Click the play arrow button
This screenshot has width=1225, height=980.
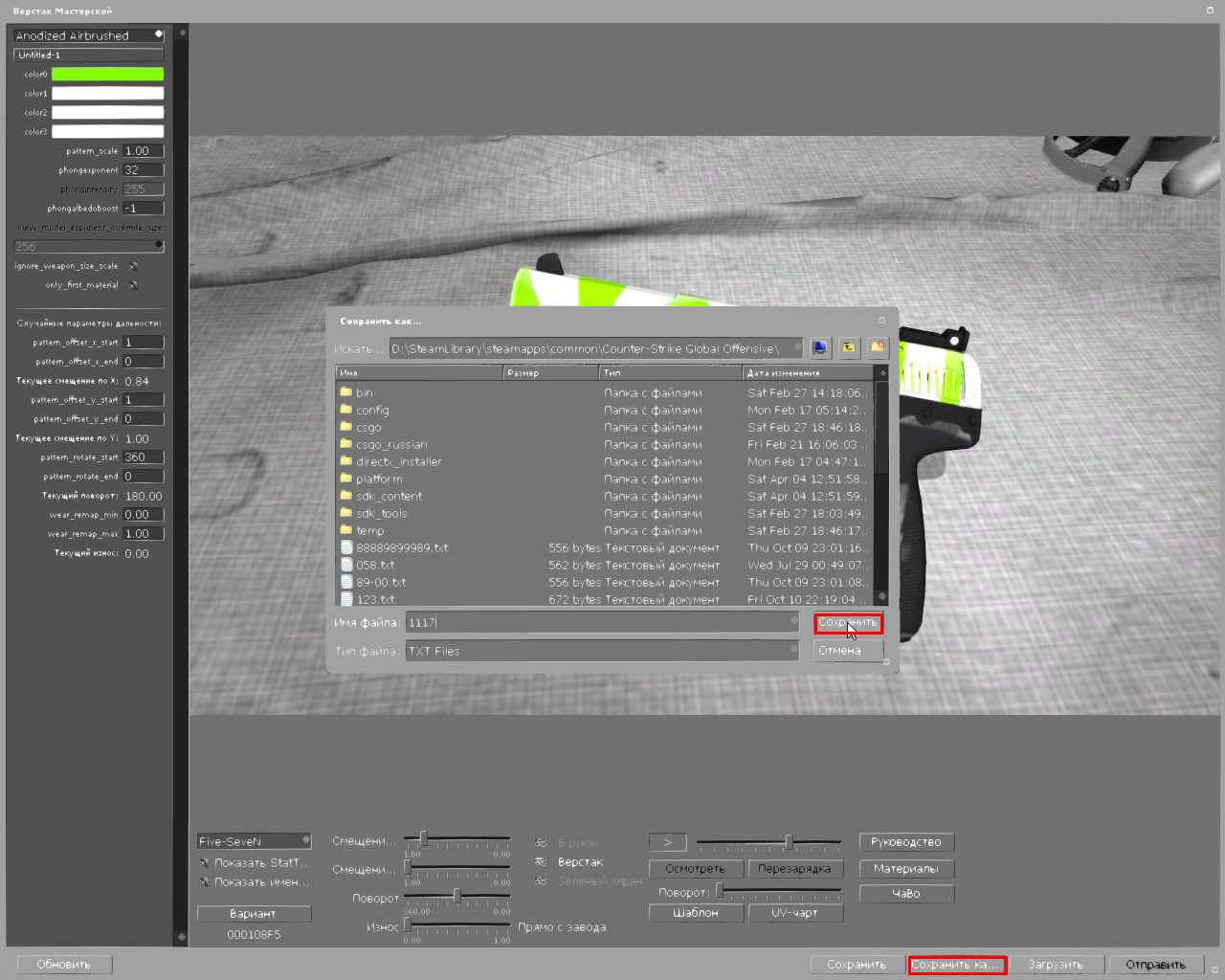click(x=668, y=842)
